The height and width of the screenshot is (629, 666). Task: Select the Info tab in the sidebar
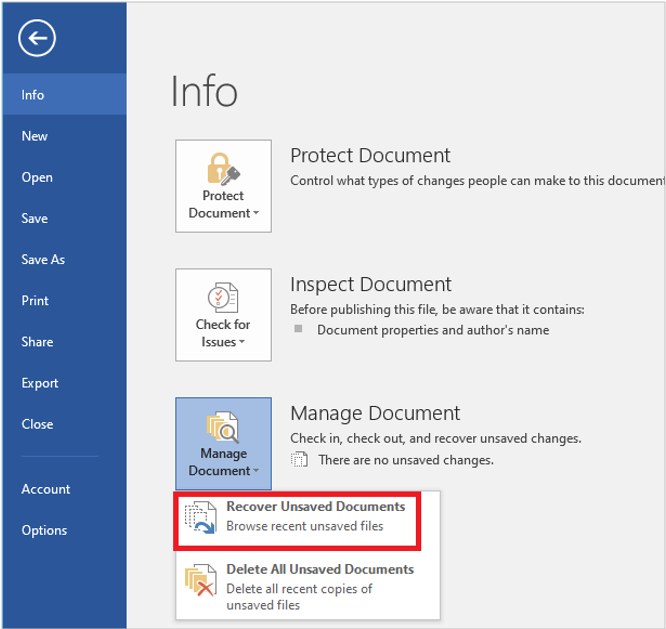65,94
